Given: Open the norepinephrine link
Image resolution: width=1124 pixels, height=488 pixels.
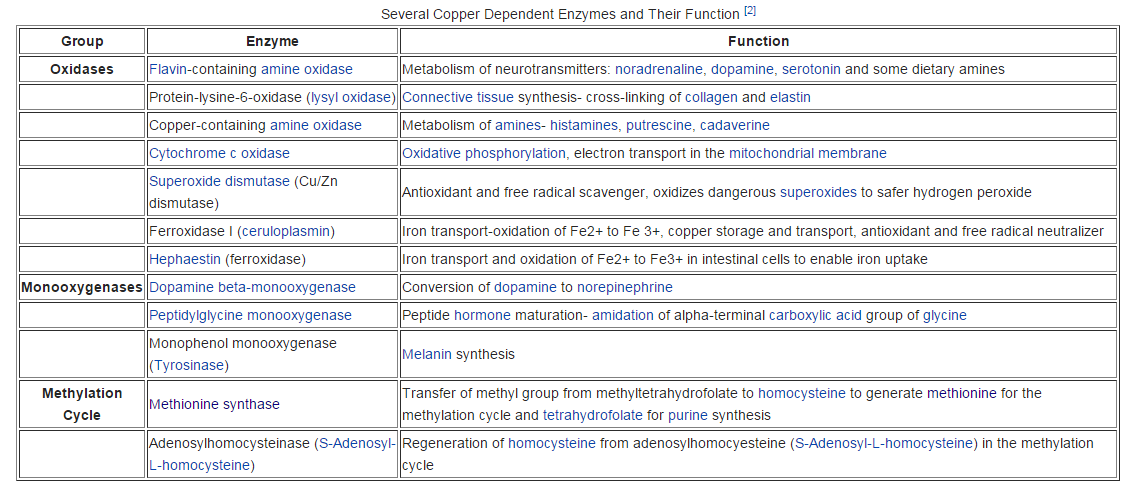Looking at the screenshot, I should pos(625,287).
